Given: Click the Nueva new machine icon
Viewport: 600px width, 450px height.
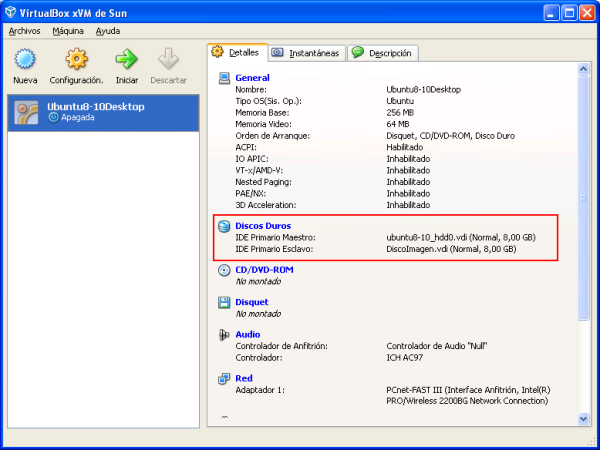Looking at the screenshot, I should point(26,60).
